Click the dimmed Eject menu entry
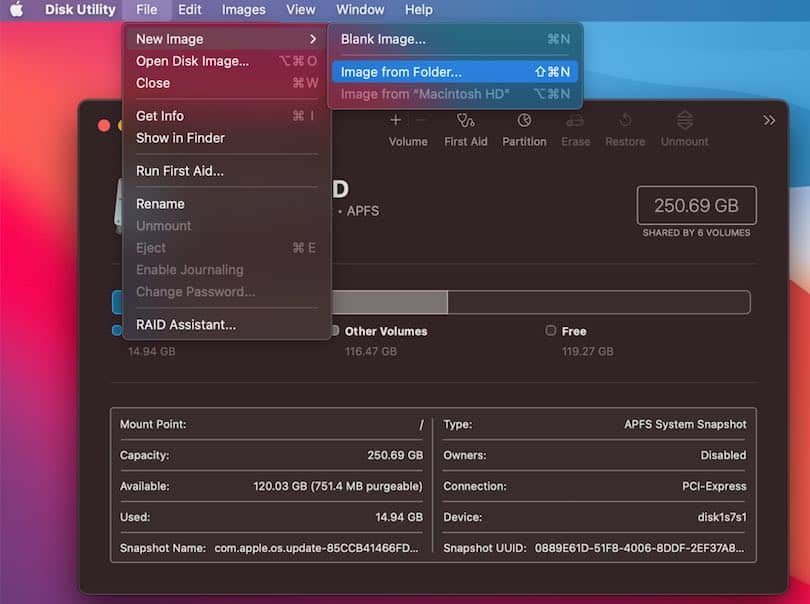This screenshot has height=604, width=810. tap(226, 248)
